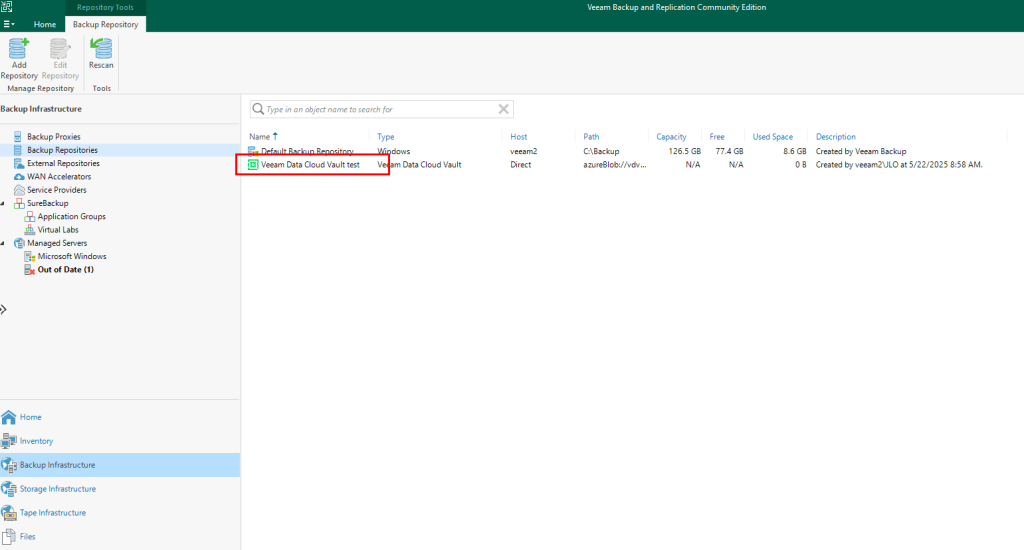The image size is (1024, 550).
Task: Select Virtual Labs under SureBackup
Action: click(x=57, y=230)
